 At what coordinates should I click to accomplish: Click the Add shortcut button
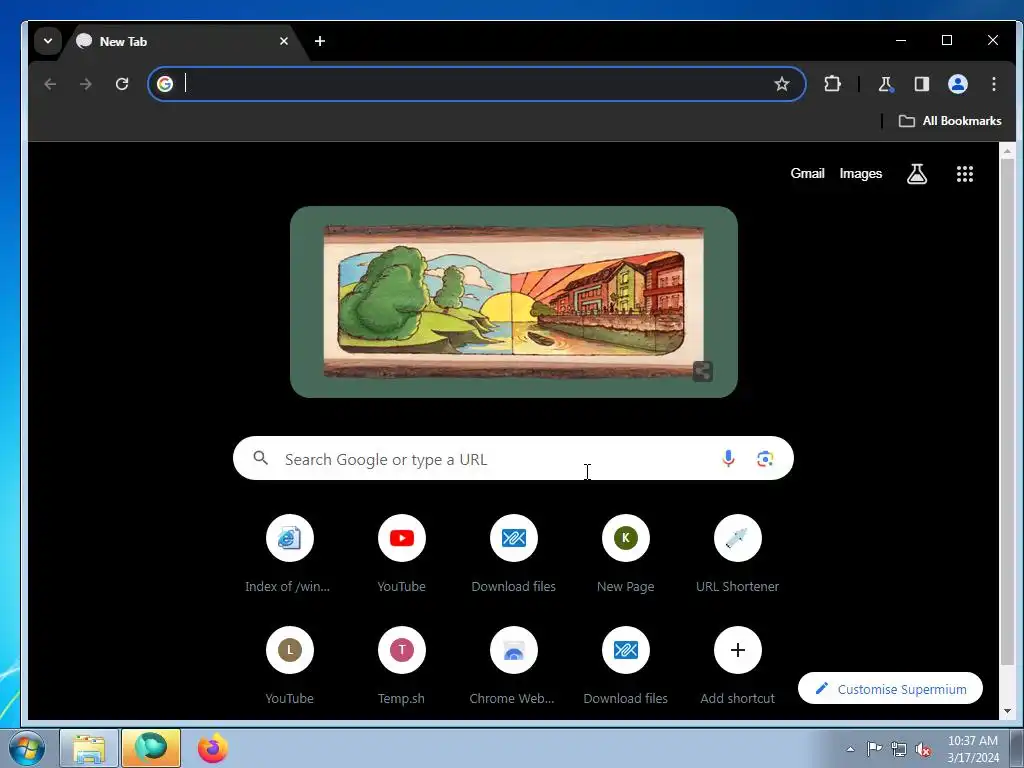click(x=737, y=665)
